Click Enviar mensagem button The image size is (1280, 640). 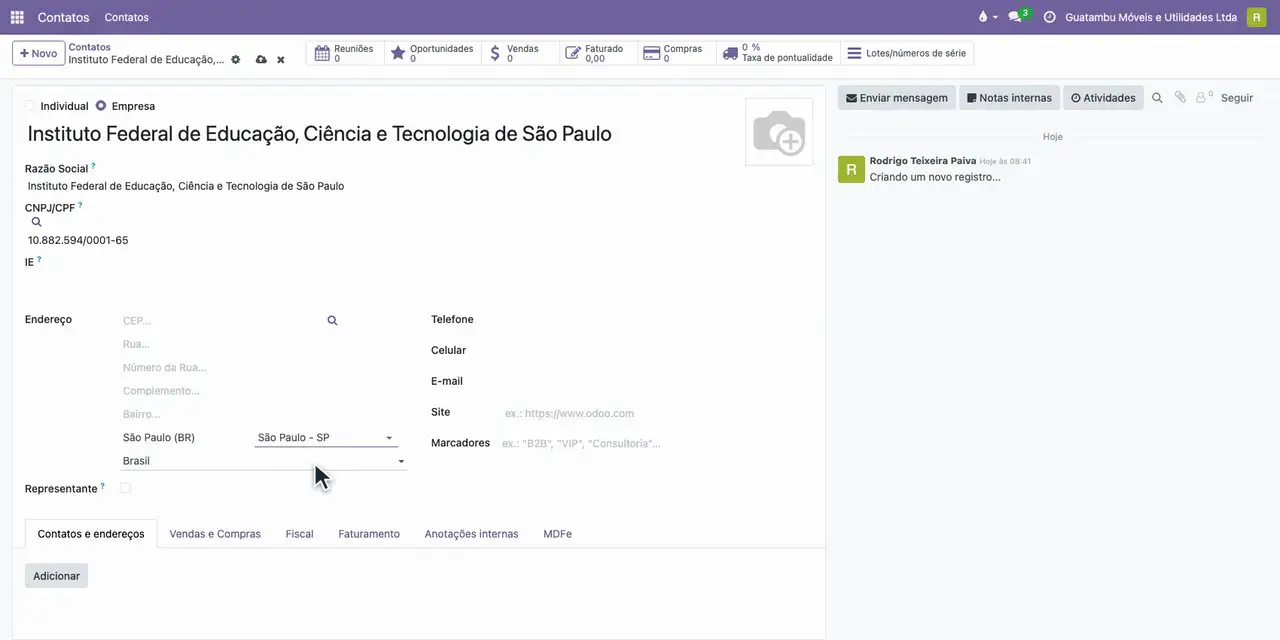coord(897,98)
